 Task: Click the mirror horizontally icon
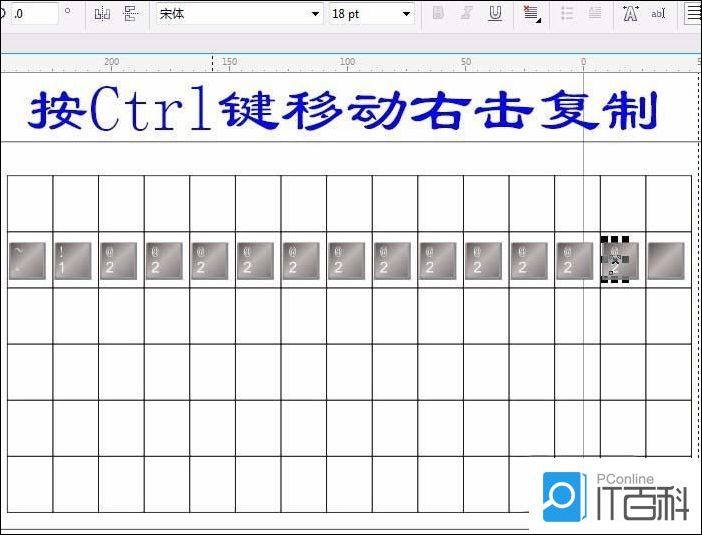(101, 14)
